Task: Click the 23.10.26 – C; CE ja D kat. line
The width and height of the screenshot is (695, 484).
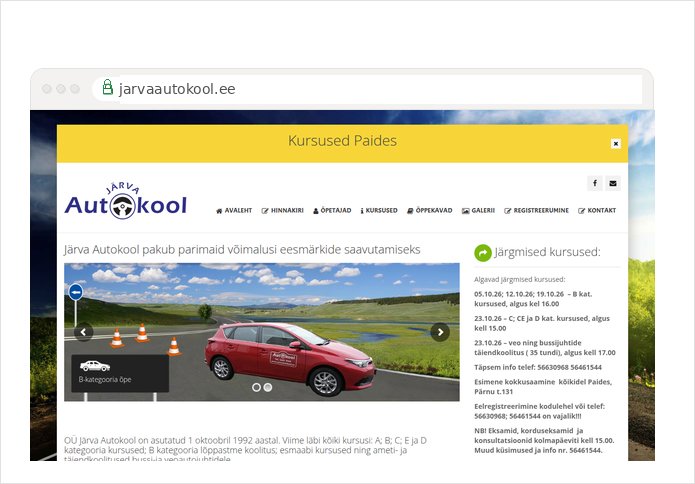Action: pyautogui.click(x=542, y=323)
